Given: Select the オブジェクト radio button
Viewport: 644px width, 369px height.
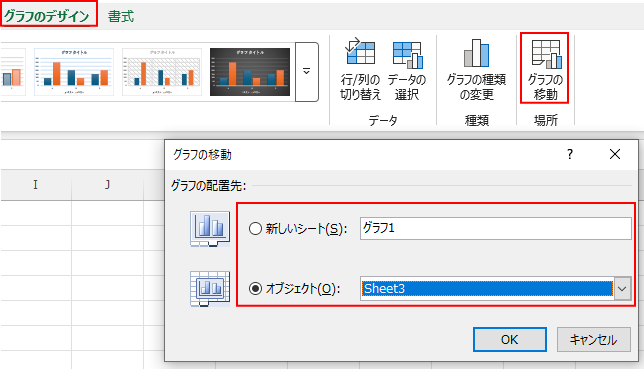Looking at the screenshot, I should coord(255,288).
